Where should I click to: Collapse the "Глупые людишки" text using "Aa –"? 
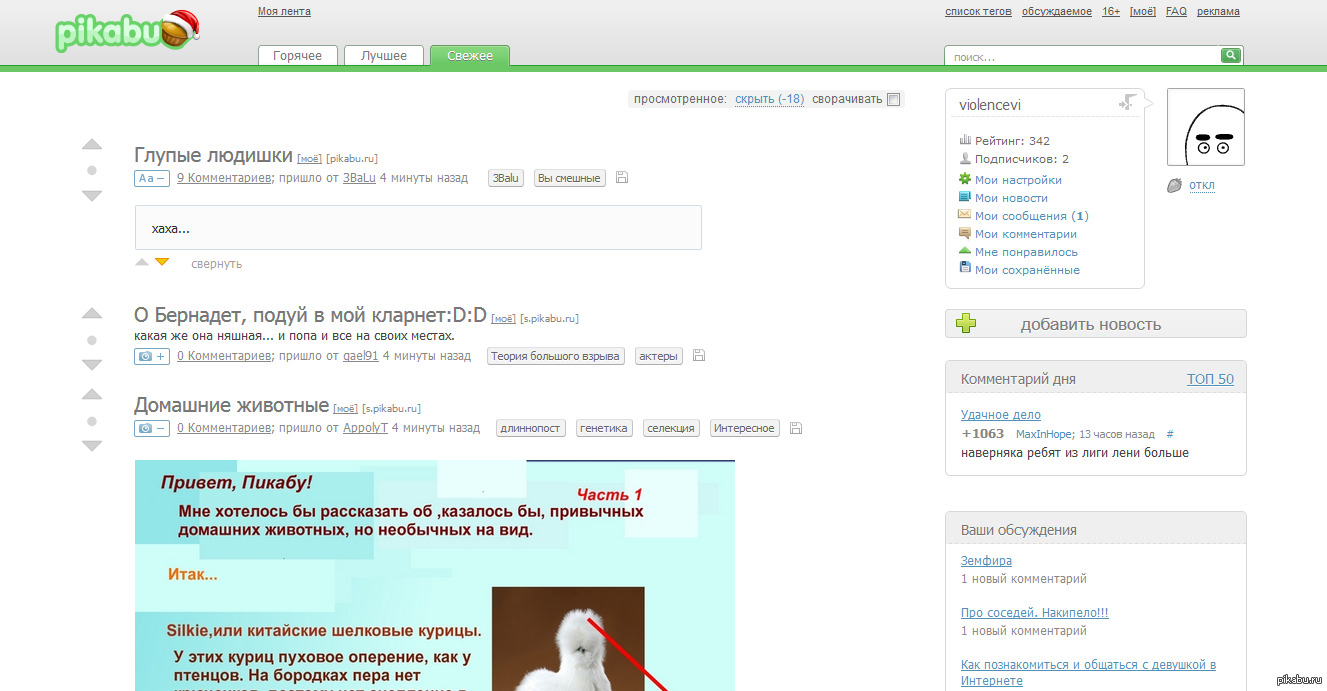point(151,178)
